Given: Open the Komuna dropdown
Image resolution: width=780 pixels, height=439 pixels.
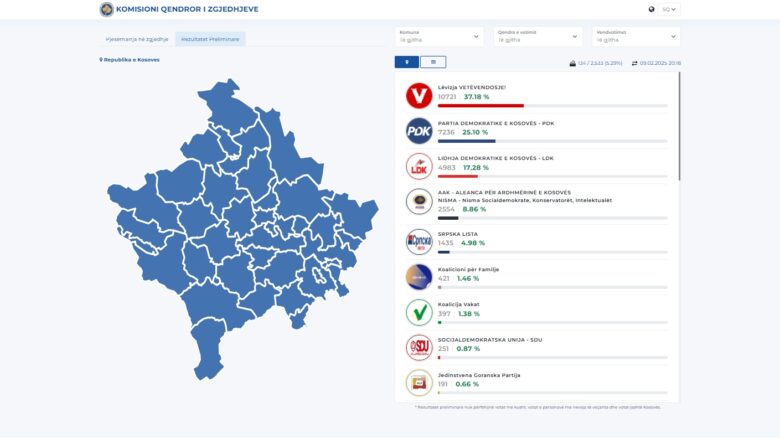Looking at the screenshot, I should point(439,36).
